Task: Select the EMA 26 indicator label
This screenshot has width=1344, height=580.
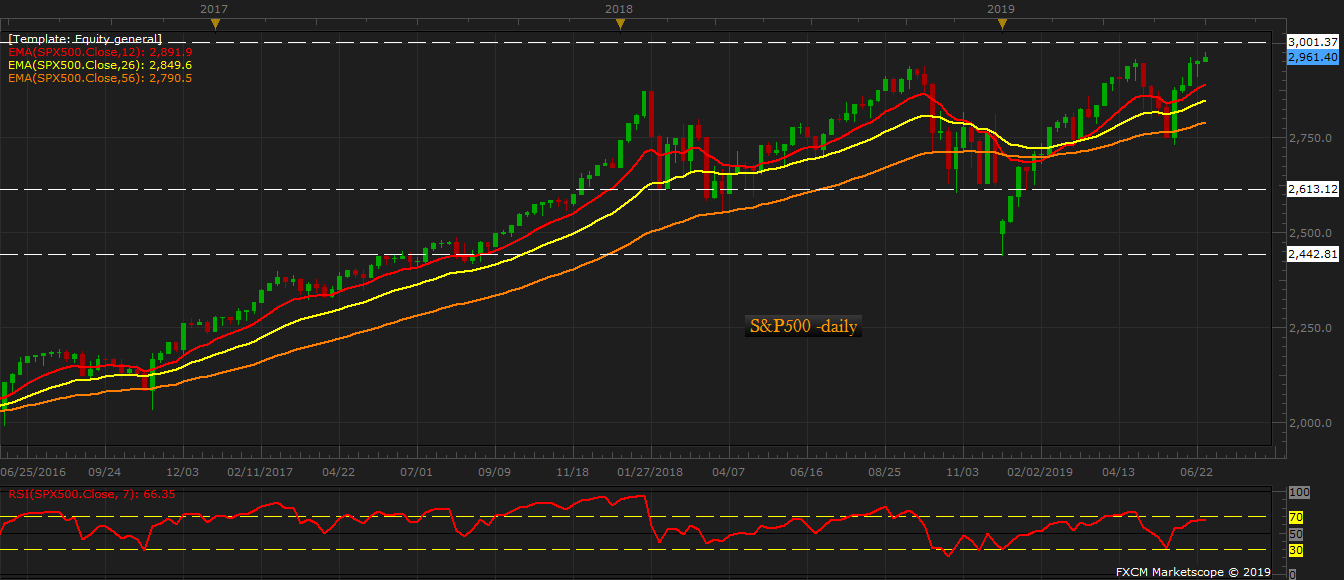Action: [x=100, y=64]
